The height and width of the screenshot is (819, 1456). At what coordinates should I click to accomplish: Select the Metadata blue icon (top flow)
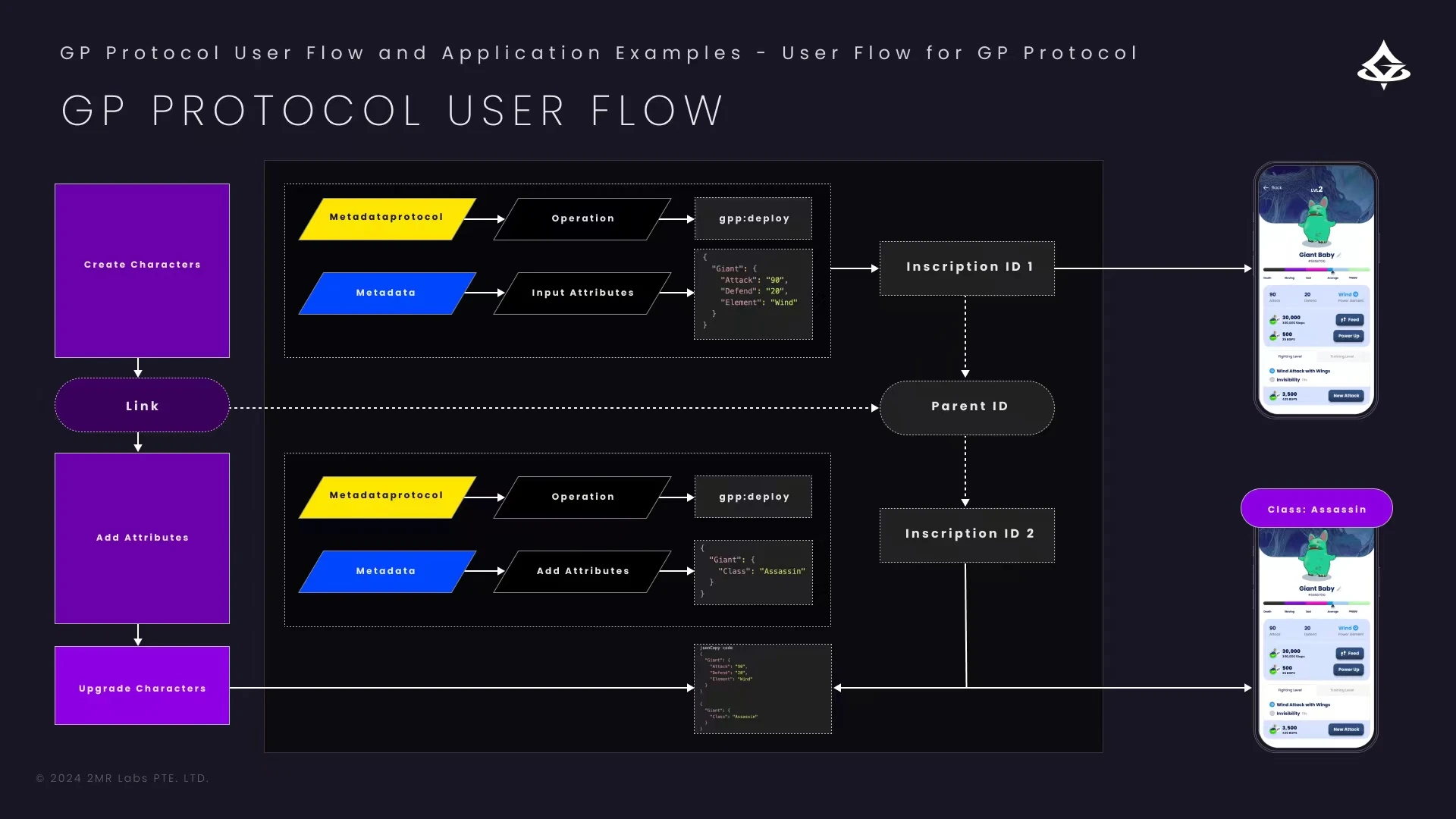(386, 292)
